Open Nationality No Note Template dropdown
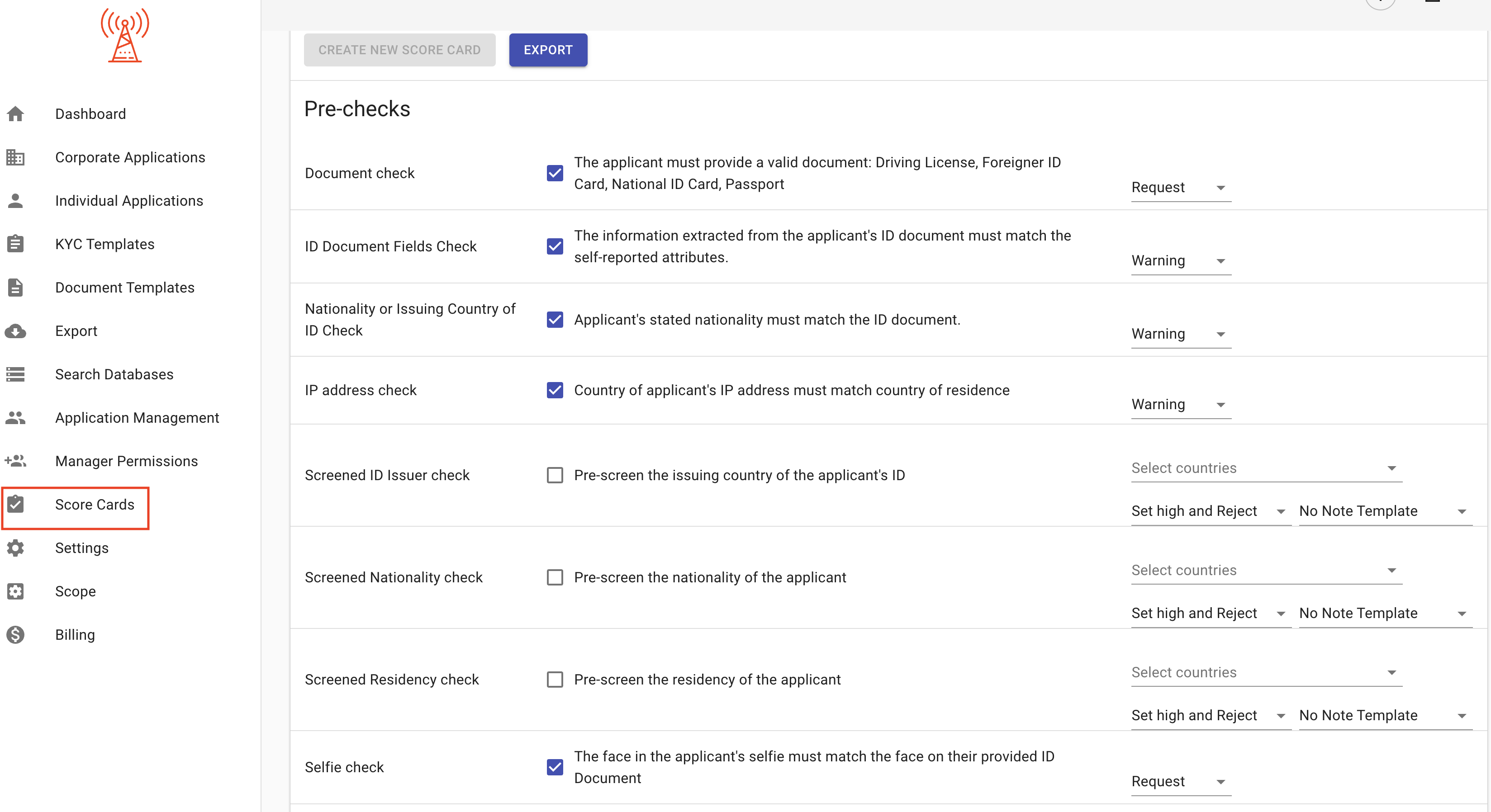This screenshot has height=812, width=1491. click(x=1385, y=613)
